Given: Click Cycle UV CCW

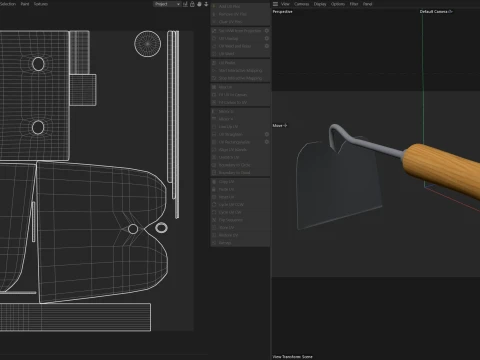Looking at the screenshot, I should [240, 205].
